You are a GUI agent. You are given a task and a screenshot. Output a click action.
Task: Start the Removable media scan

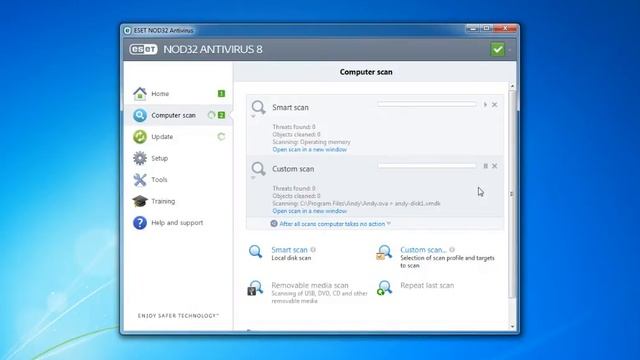310,285
